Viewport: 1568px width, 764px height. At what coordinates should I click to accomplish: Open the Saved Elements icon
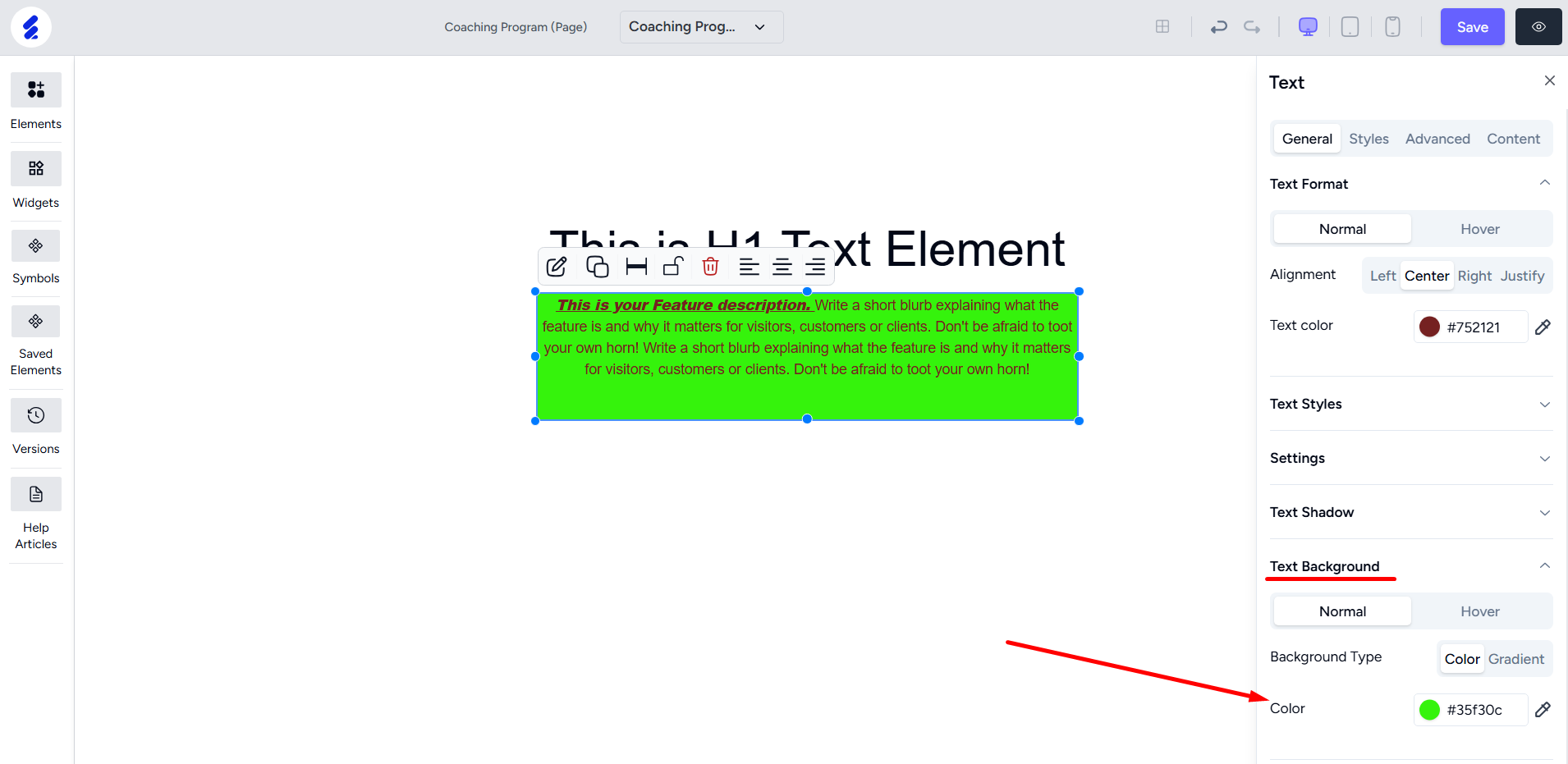point(36,321)
